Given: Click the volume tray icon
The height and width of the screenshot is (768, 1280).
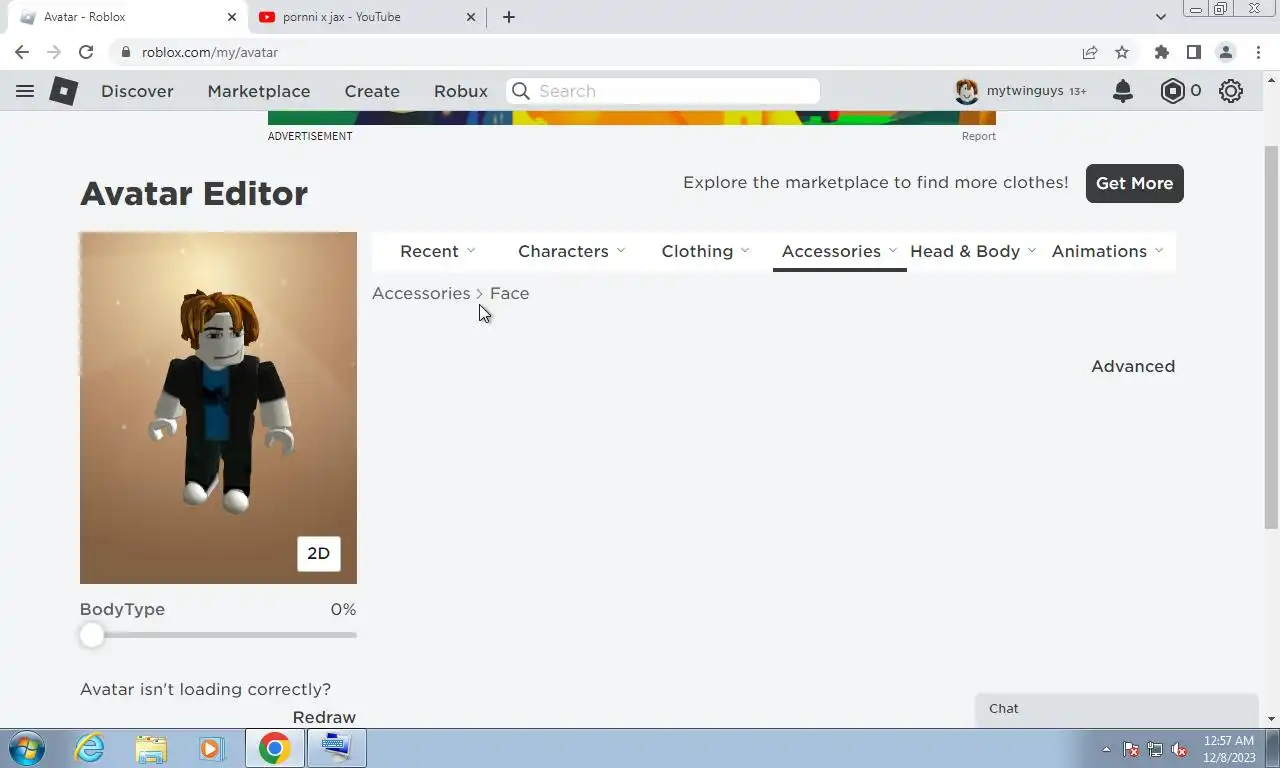Looking at the screenshot, I should click(1179, 749).
